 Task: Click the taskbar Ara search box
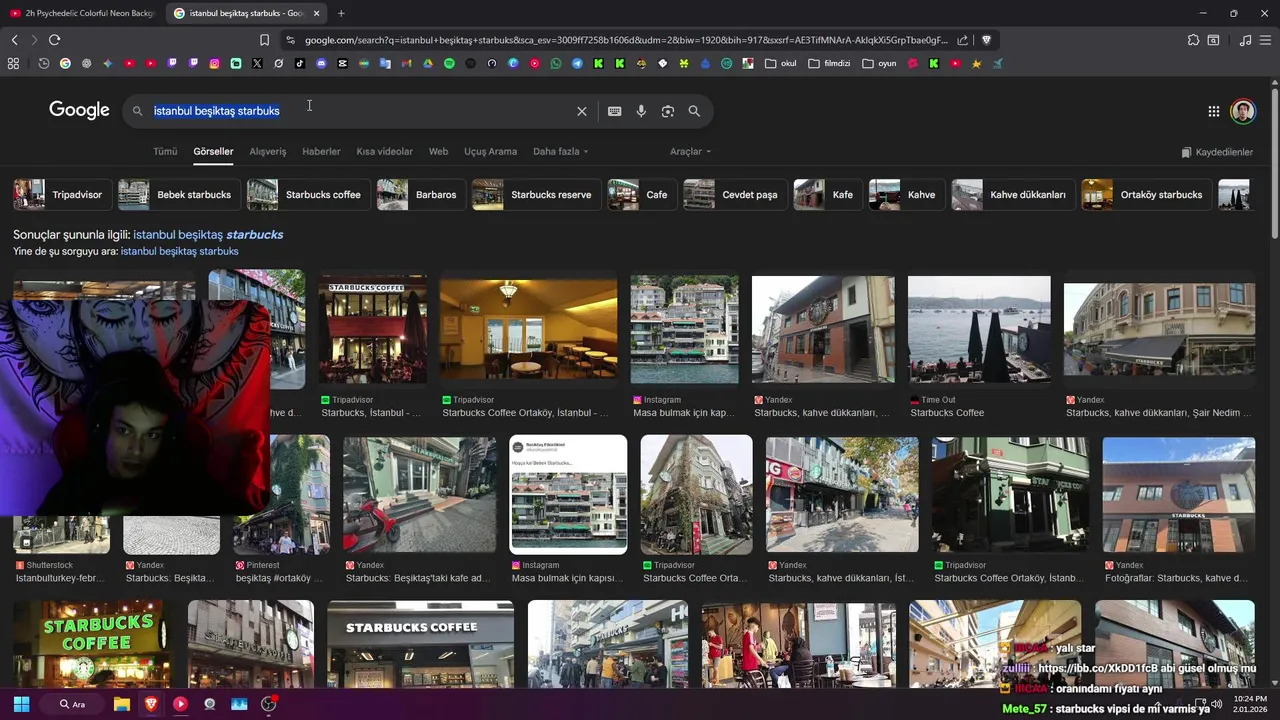(73, 704)
